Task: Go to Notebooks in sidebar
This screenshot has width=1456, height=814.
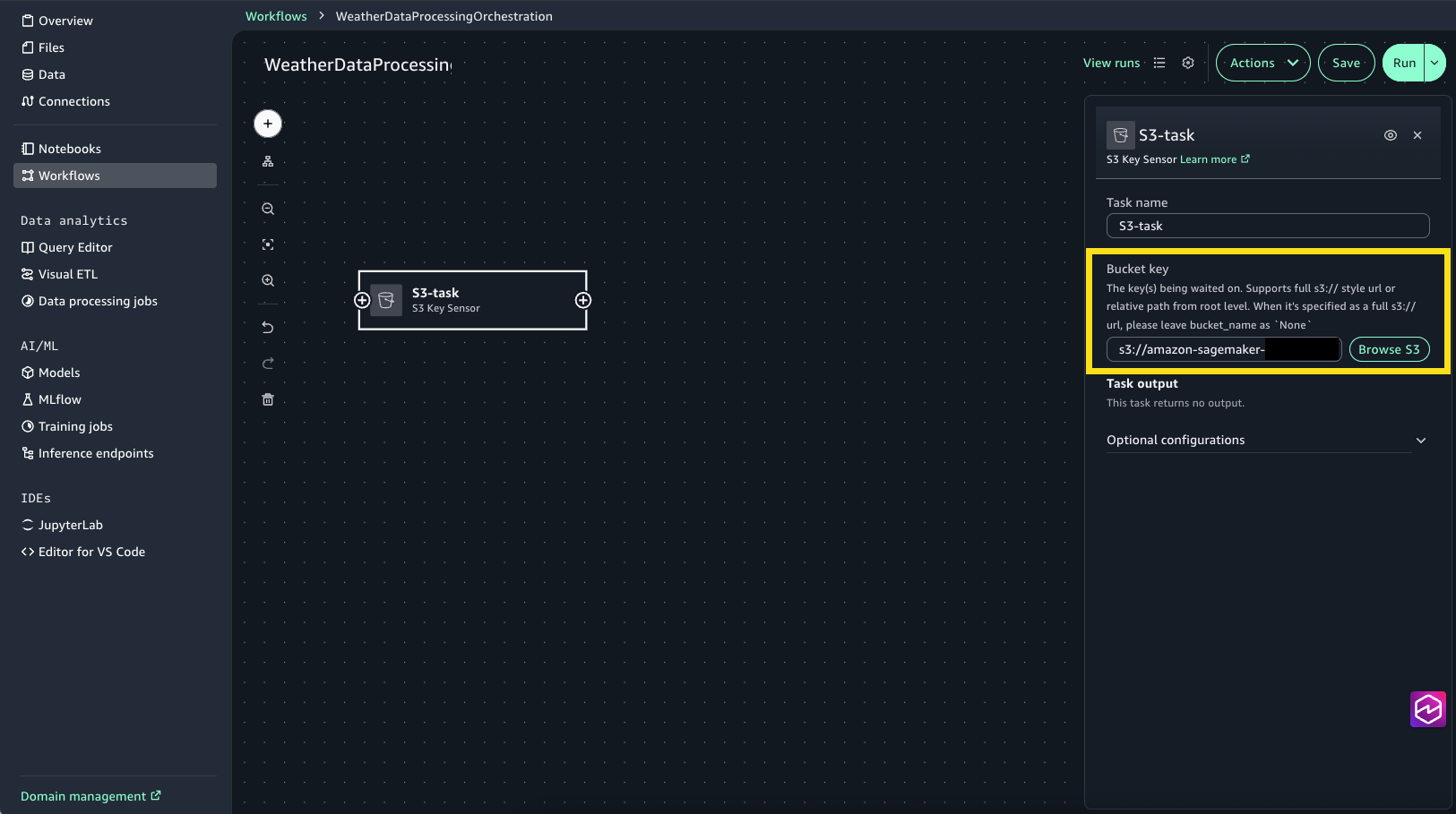Action: tap(70, 149)
